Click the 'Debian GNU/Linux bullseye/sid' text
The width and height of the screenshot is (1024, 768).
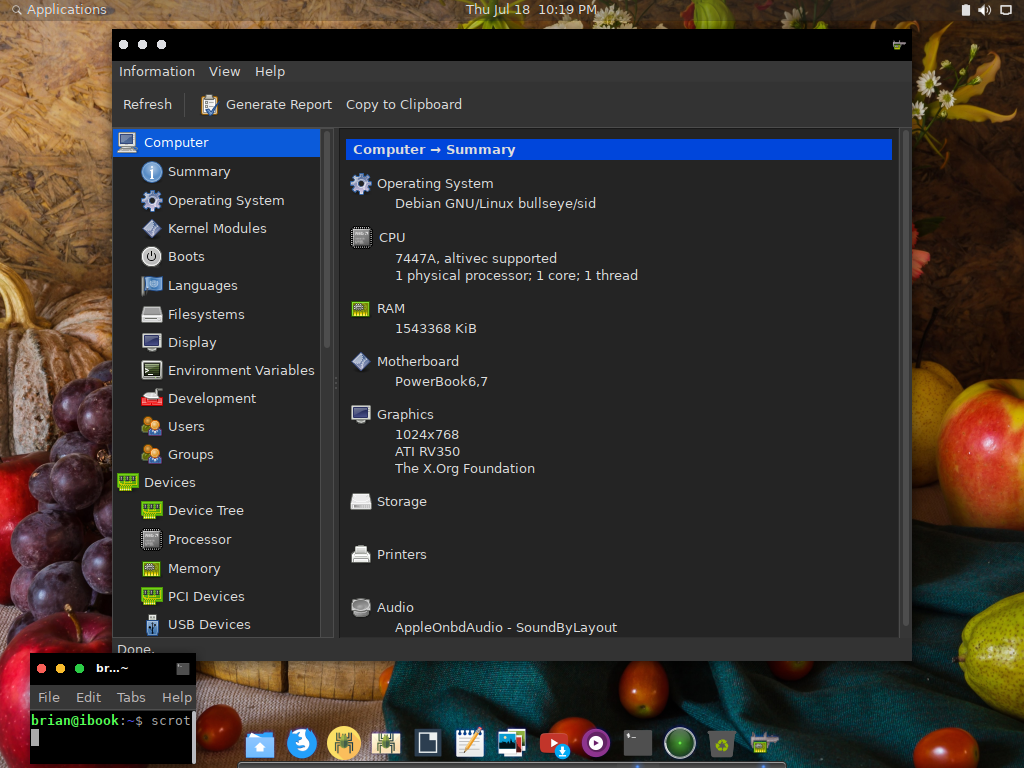click(495, 204)
